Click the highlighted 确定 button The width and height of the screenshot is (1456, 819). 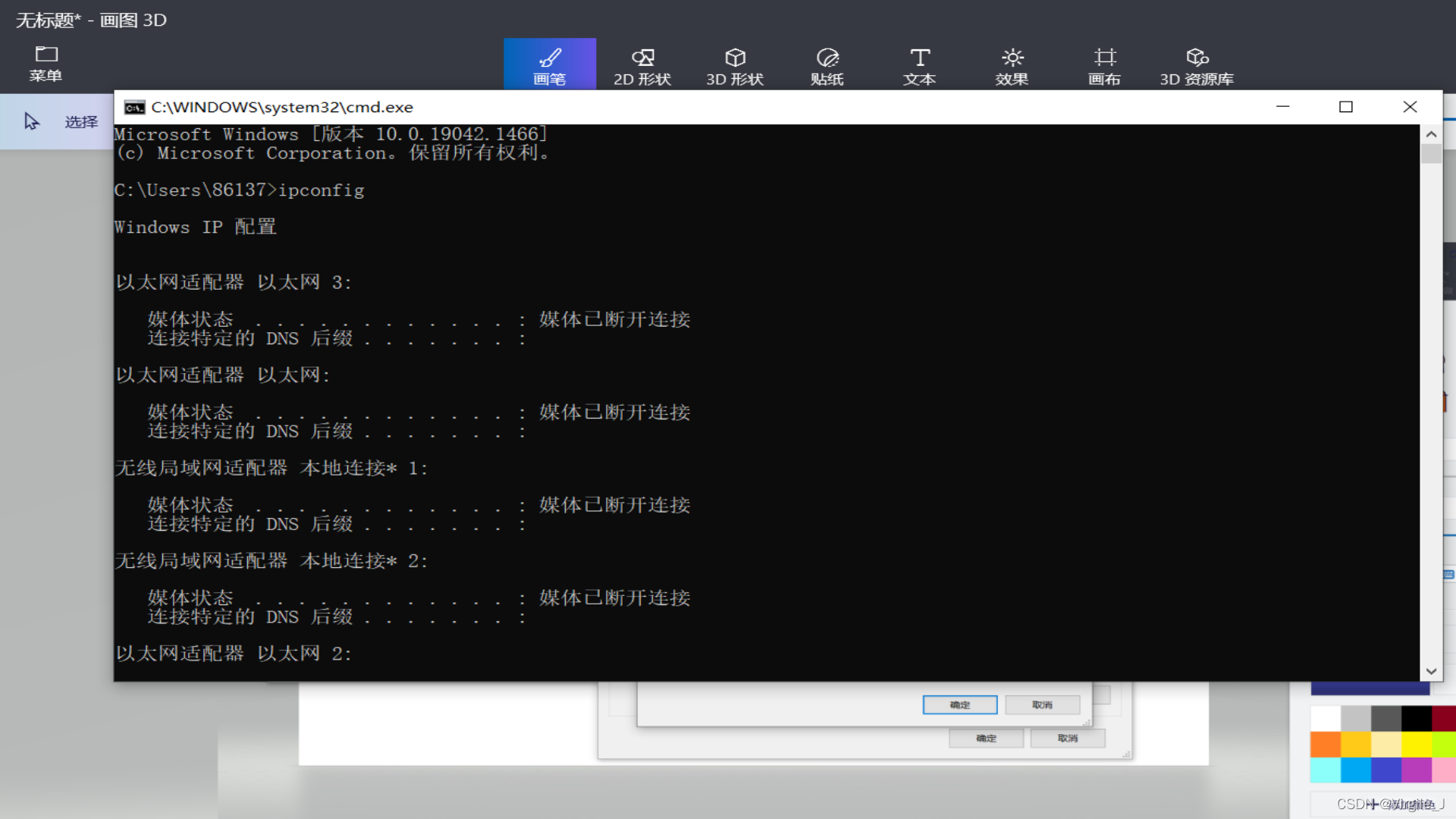[x=959, y=704]
